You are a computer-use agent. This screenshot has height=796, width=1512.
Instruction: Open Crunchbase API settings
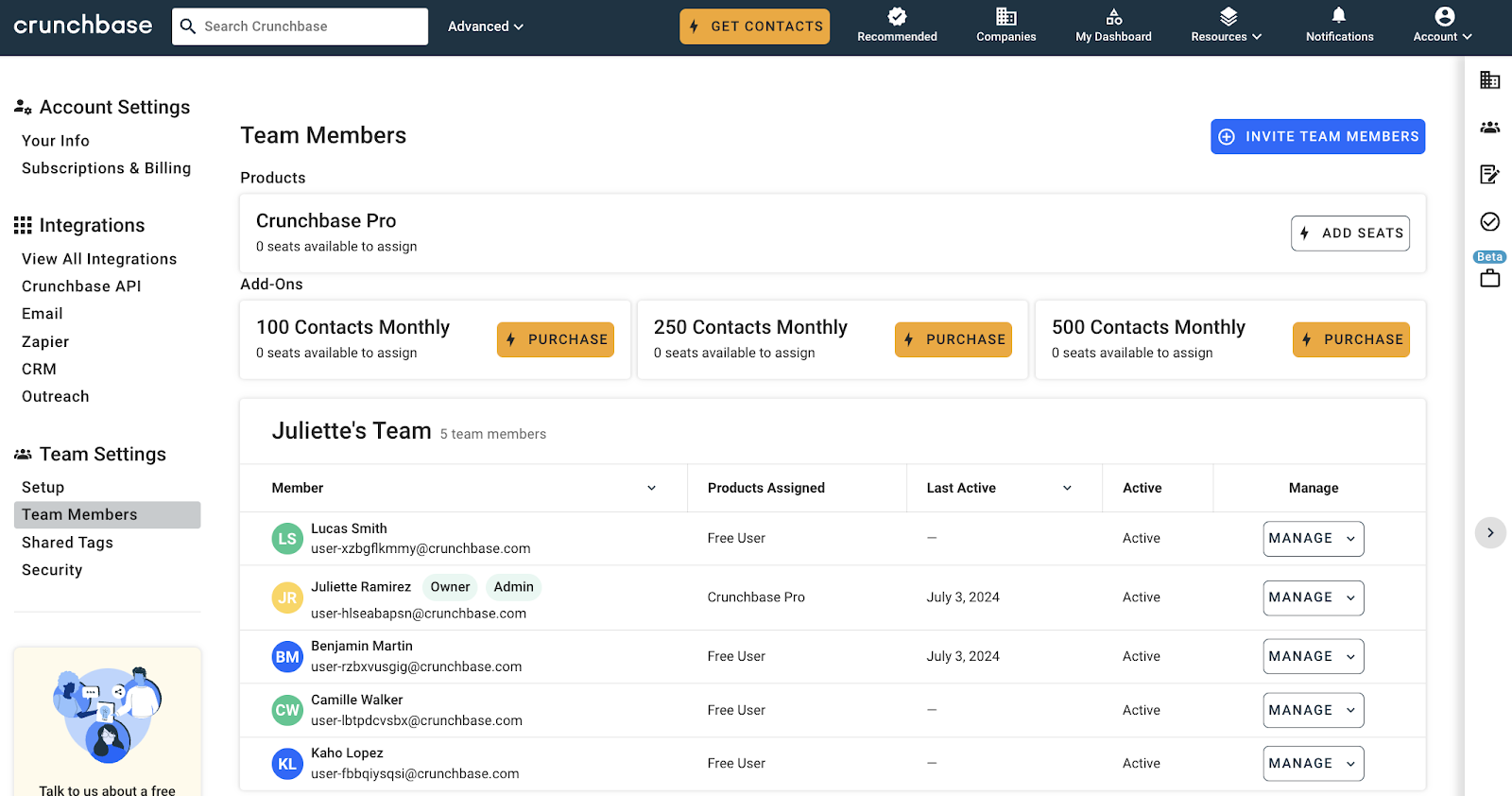pyautogui.click(x=81, y=286)
